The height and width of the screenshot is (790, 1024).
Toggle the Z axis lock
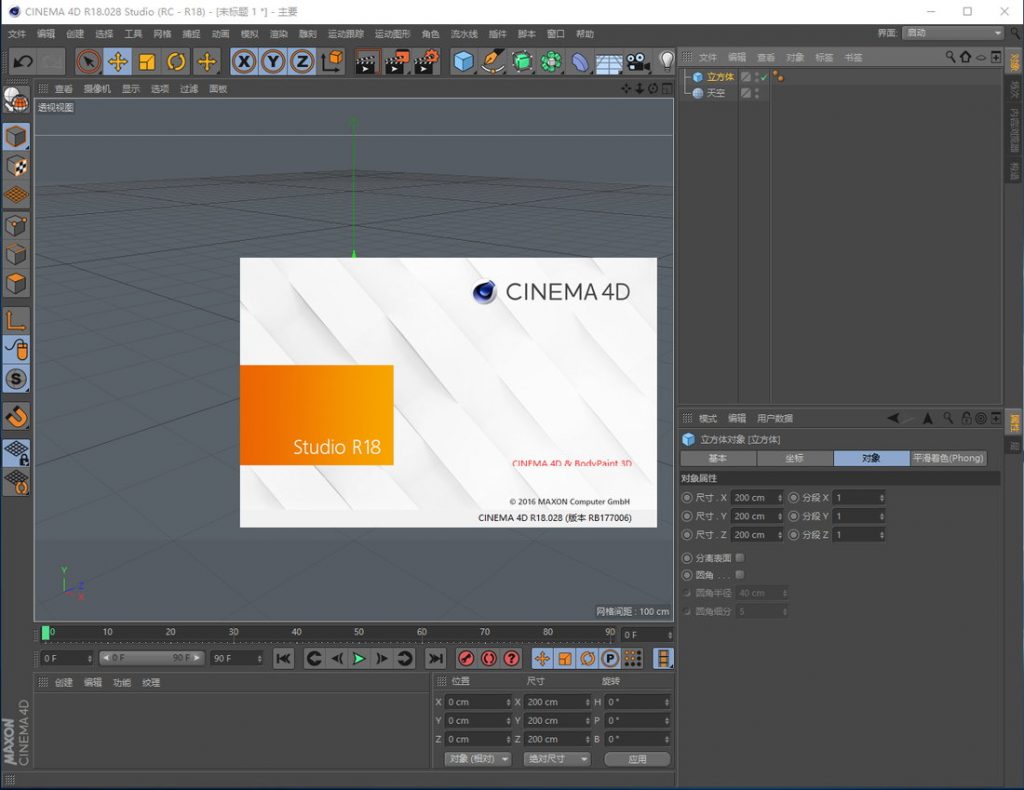coord(302,62)
